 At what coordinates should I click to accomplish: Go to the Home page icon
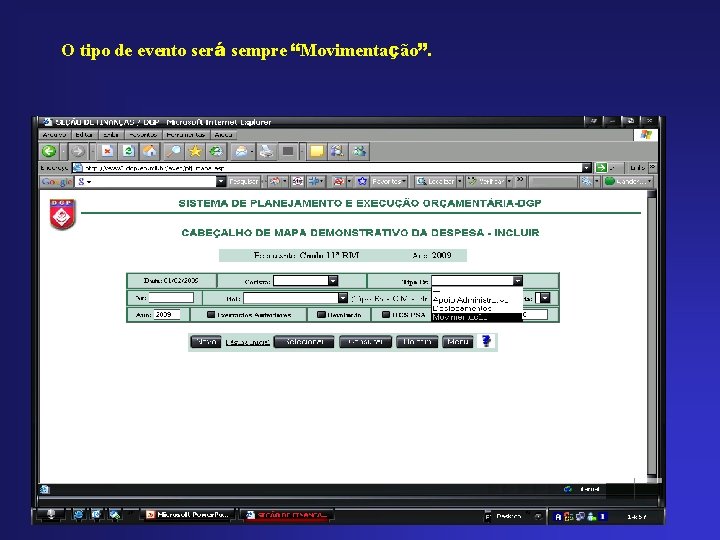click(x=150, y=151)
